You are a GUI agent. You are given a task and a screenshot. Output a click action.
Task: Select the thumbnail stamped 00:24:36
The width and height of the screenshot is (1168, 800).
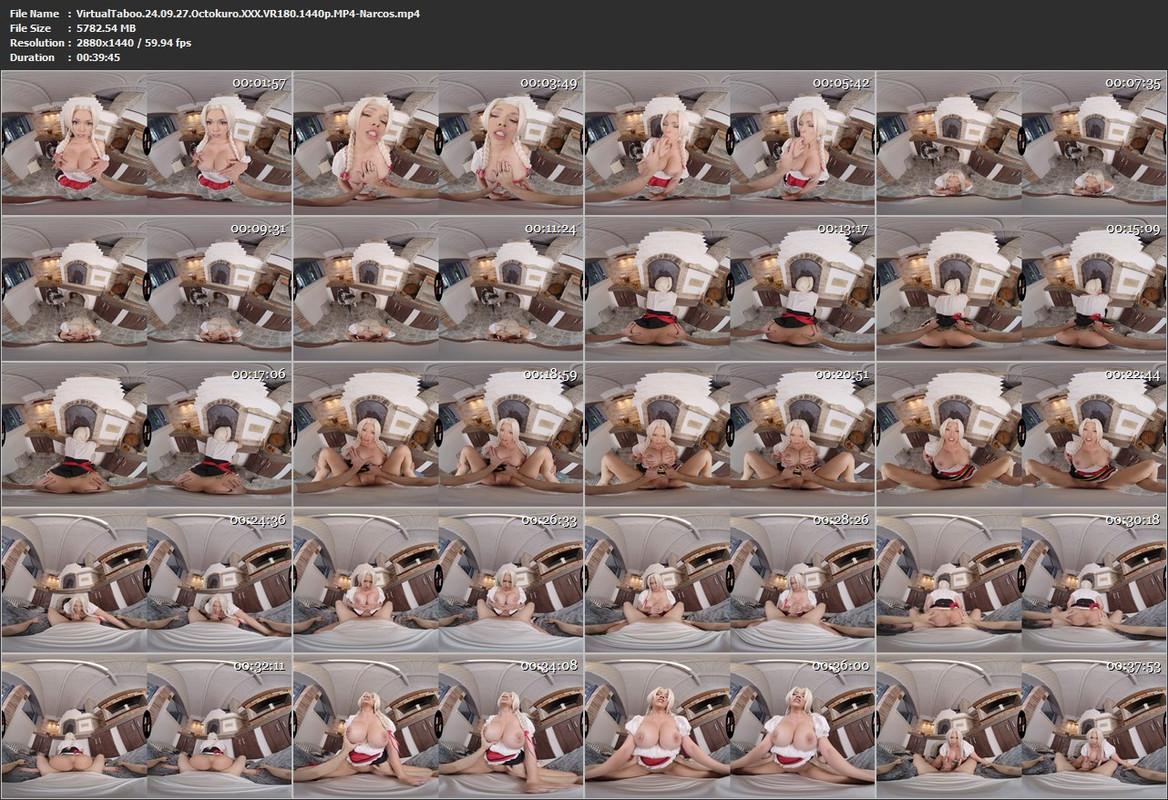click(147, 580)
